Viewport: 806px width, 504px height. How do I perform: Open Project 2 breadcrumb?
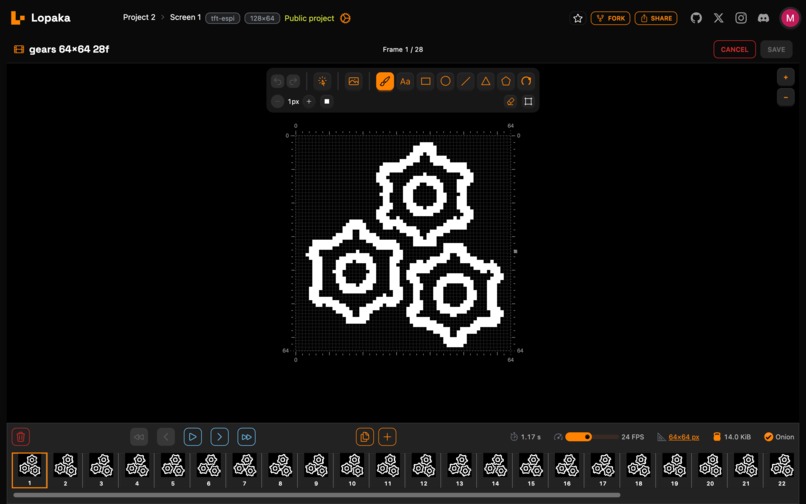[x=139, y=17]
